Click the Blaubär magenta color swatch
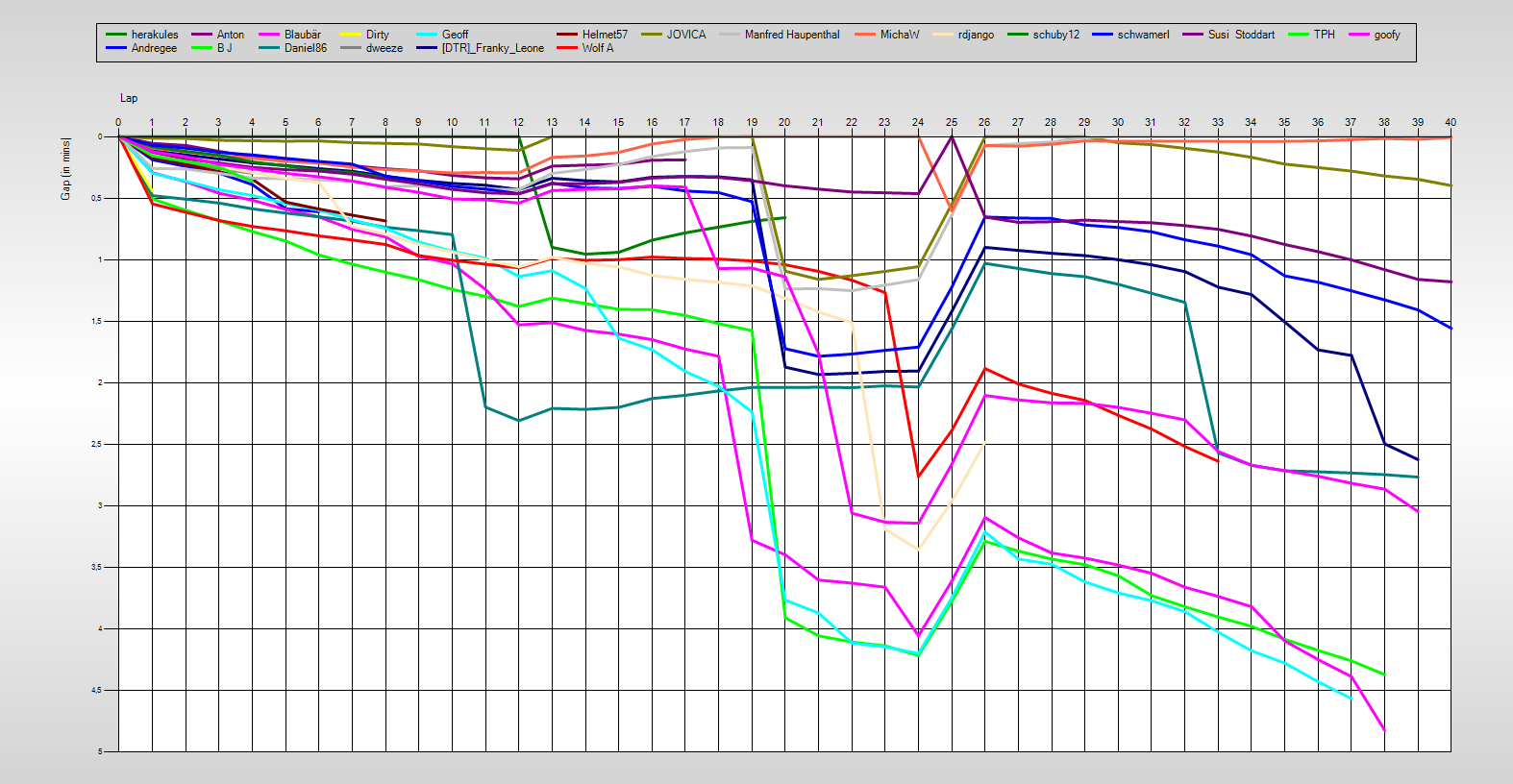1513x784 pixels. [269, 35]
